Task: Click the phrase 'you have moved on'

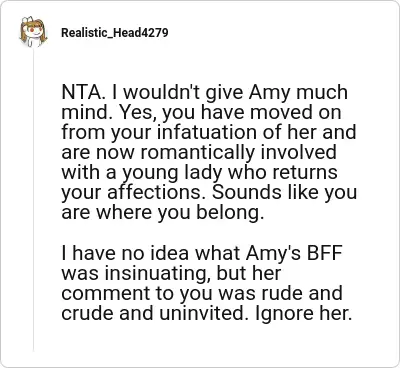Action: point(251,113)
